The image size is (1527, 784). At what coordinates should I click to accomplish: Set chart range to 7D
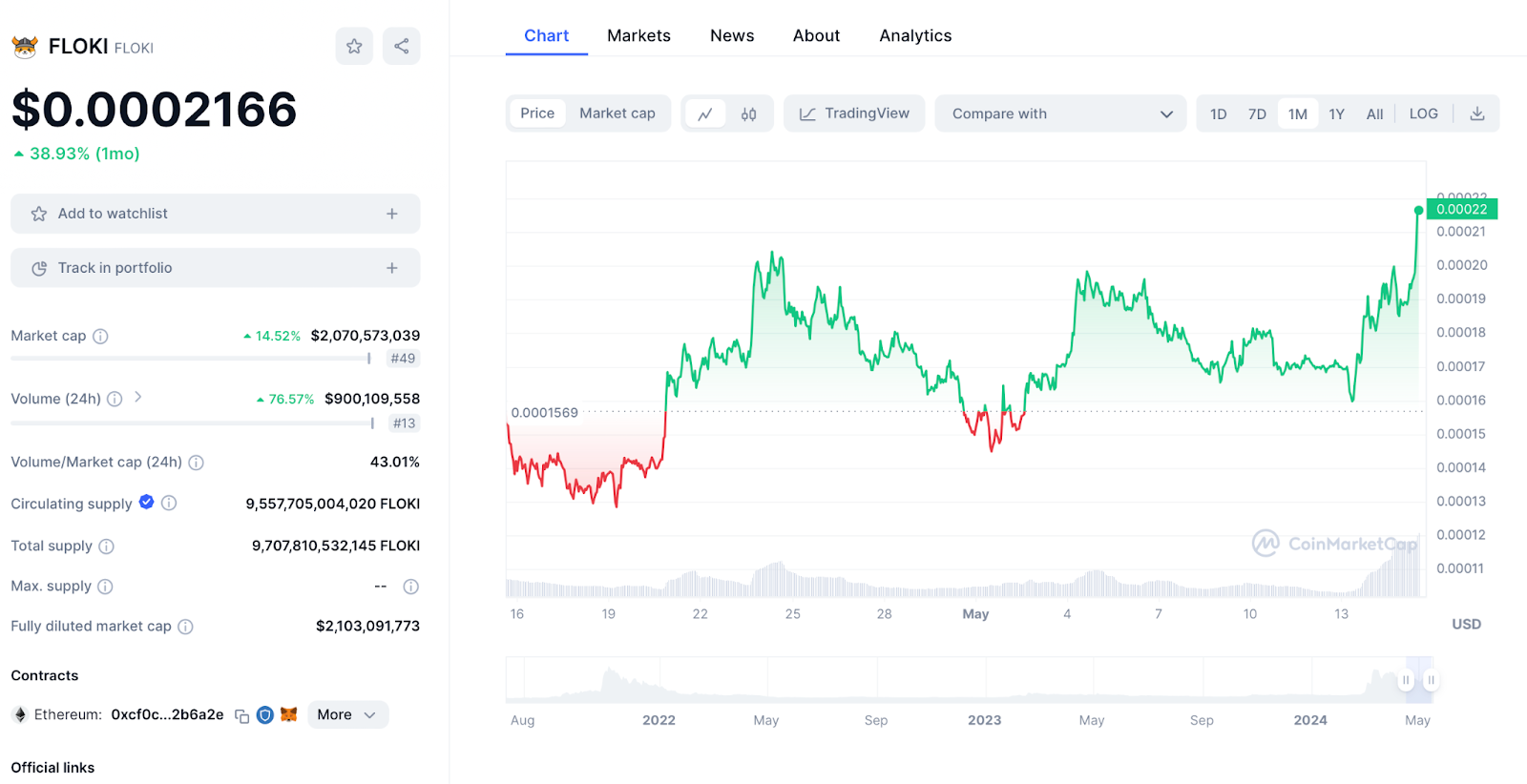(1257, 113)
